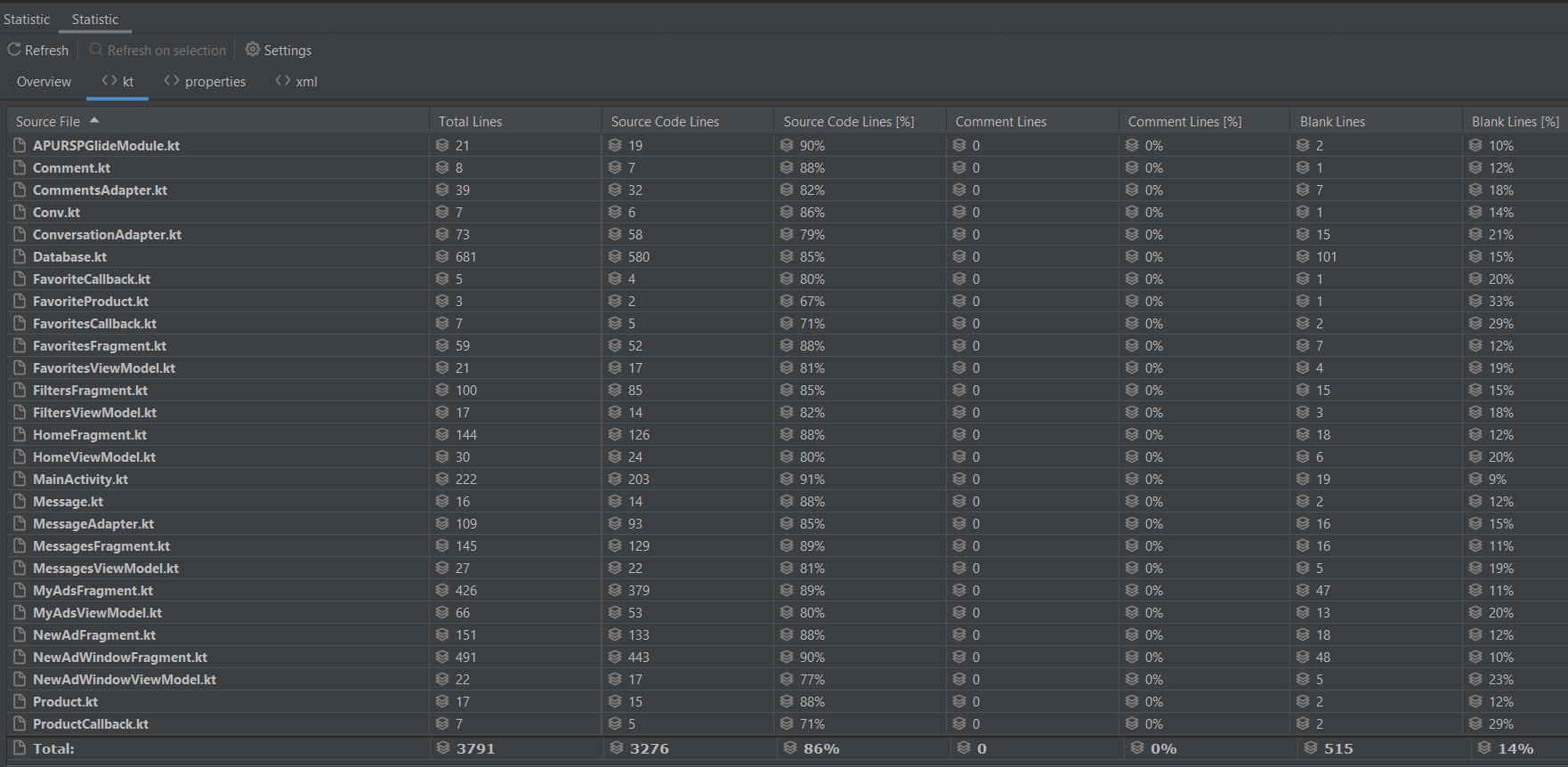This screenshot has width=1568, height=767.
Task: Click the file icon beside HomeFragment.kt
Action: click(x=20, y=434)
